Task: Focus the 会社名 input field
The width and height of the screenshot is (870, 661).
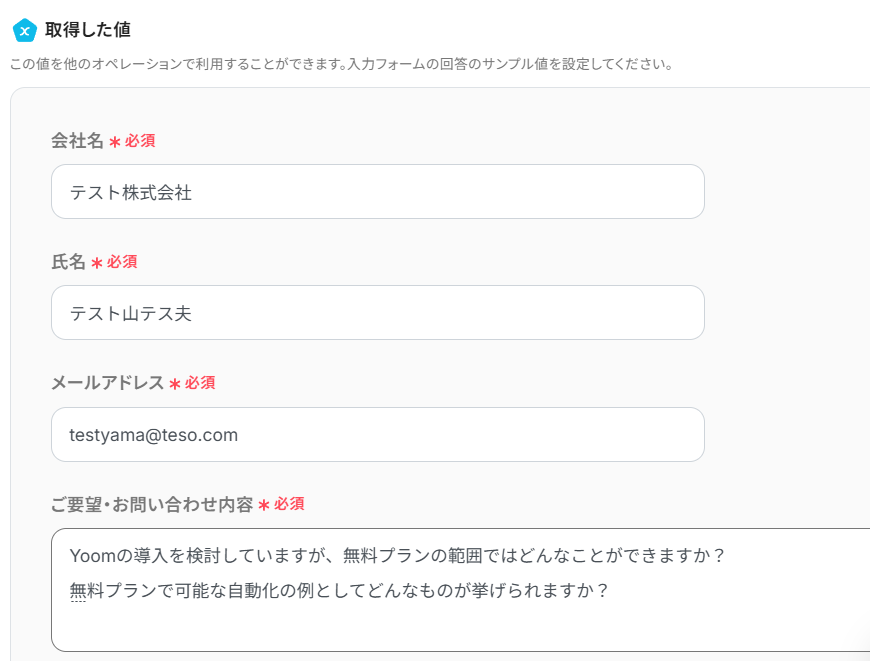Action: tap(377, 192)
